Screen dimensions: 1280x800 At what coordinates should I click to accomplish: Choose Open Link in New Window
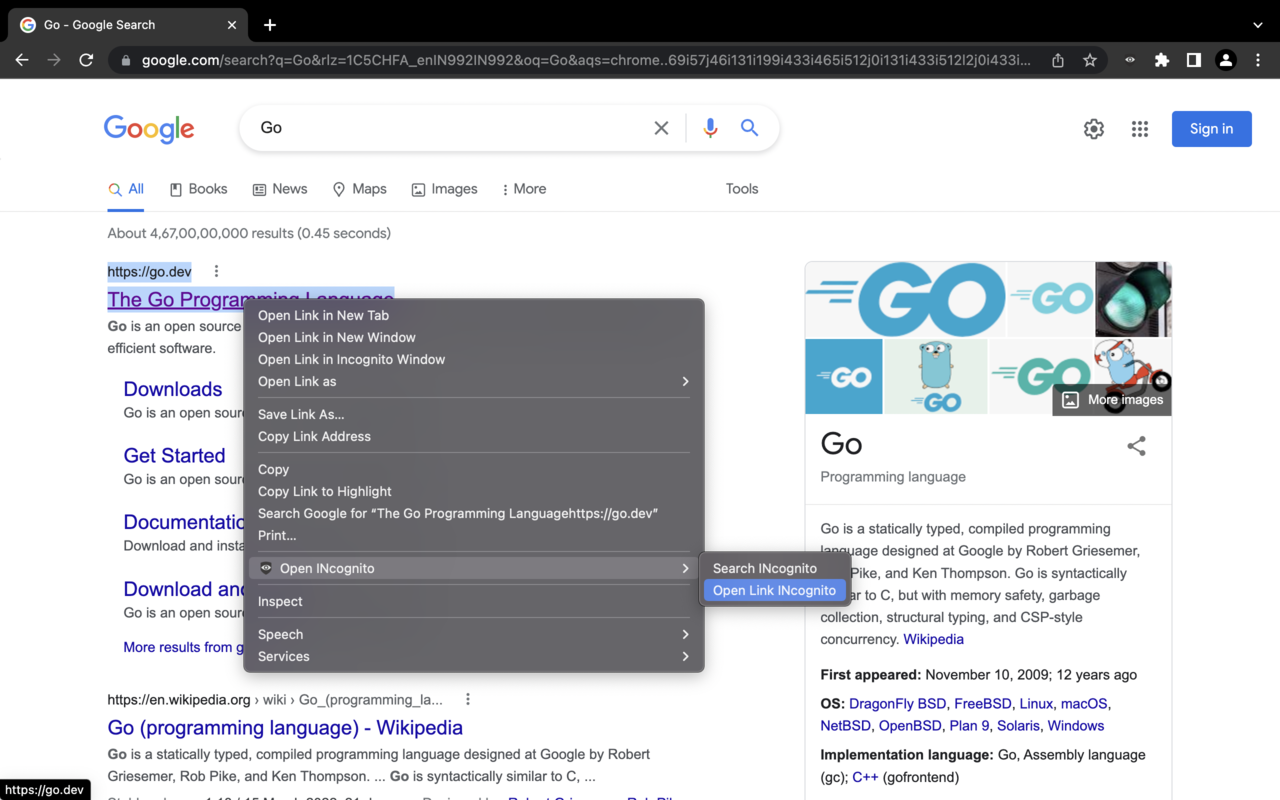tap(474, 337)
